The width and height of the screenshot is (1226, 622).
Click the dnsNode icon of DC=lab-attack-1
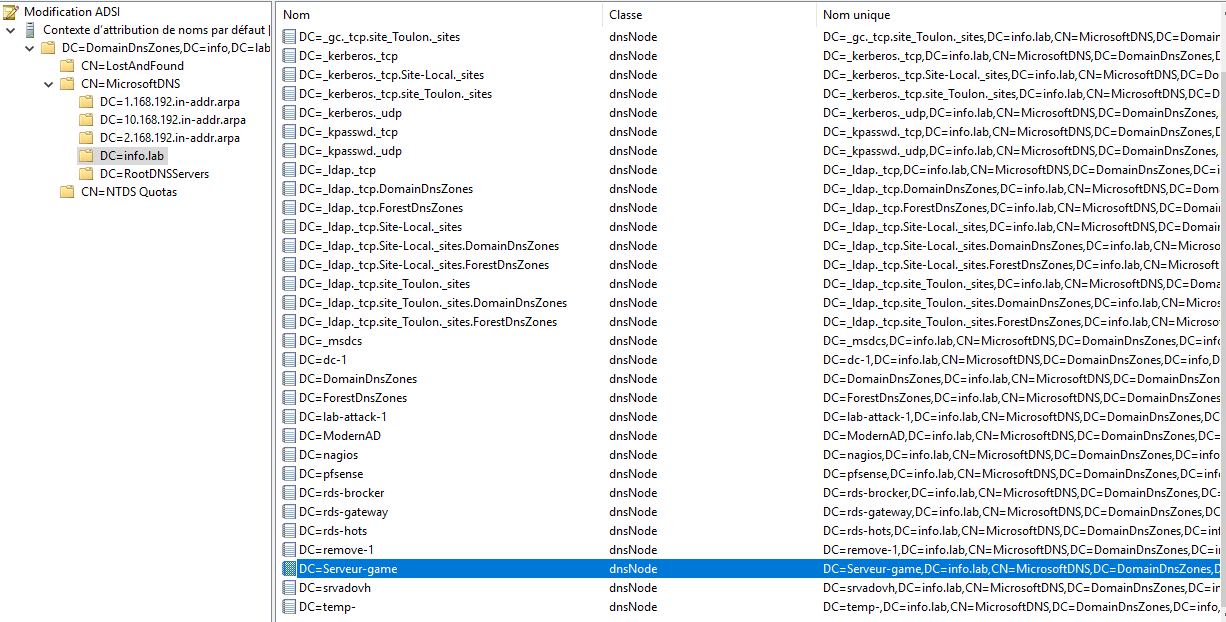coord(289,417)
